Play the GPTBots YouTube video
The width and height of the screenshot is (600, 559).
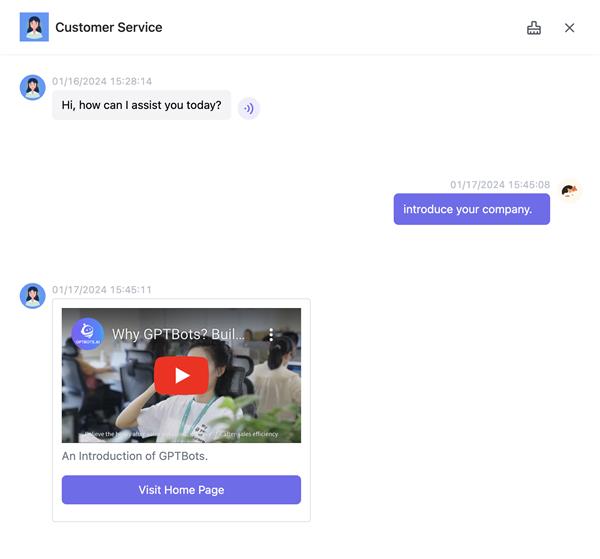pos(181,375)
